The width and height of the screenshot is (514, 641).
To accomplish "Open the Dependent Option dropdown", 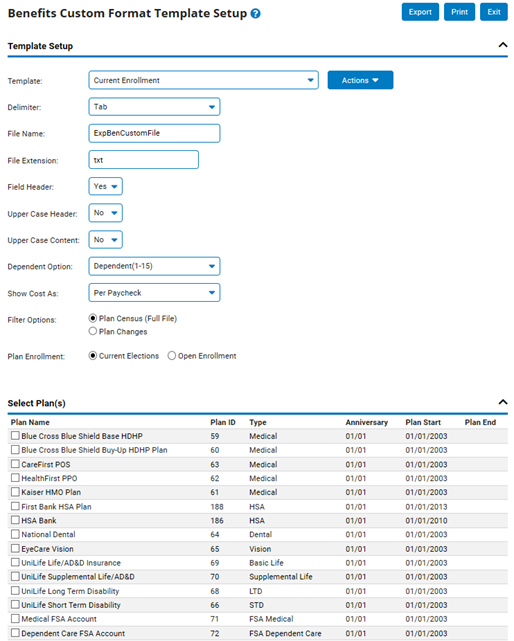I will [154, 266].
